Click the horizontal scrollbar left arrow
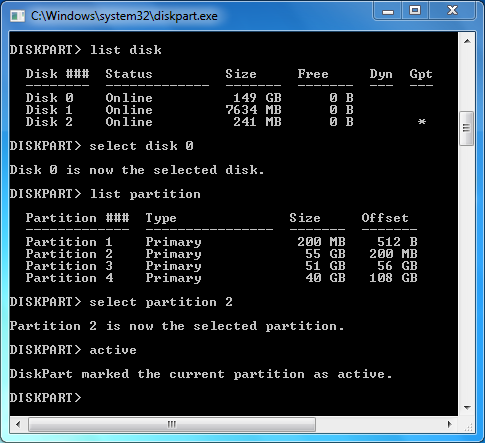Viewport: 485px width, 443px height. (18, 424)
